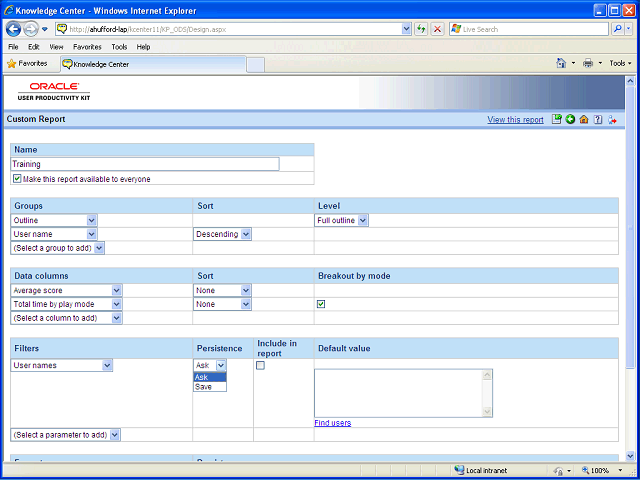The width and height of the screenshot is (640, 480).
Task: Click the Live Search box
Action: [529, 29]
